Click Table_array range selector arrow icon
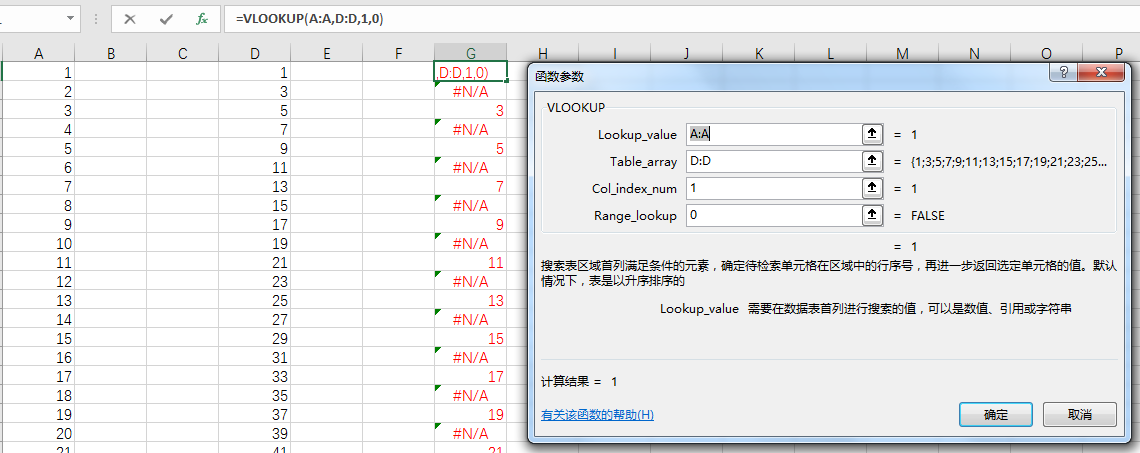This screenshot has width=1140, height=453. (872, 161)
